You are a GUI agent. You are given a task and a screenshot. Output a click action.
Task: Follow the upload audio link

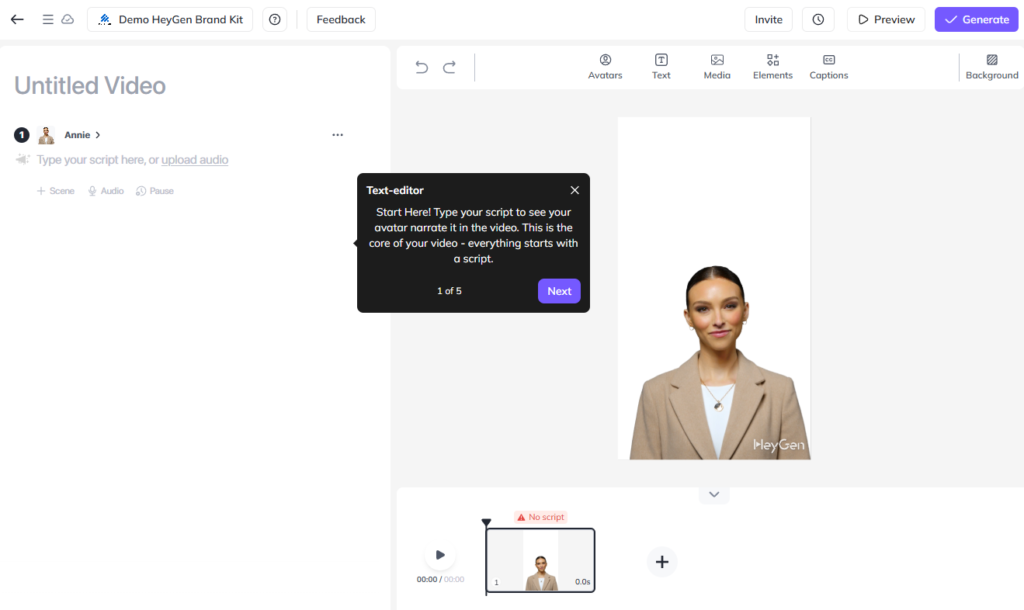coord(195,160)
